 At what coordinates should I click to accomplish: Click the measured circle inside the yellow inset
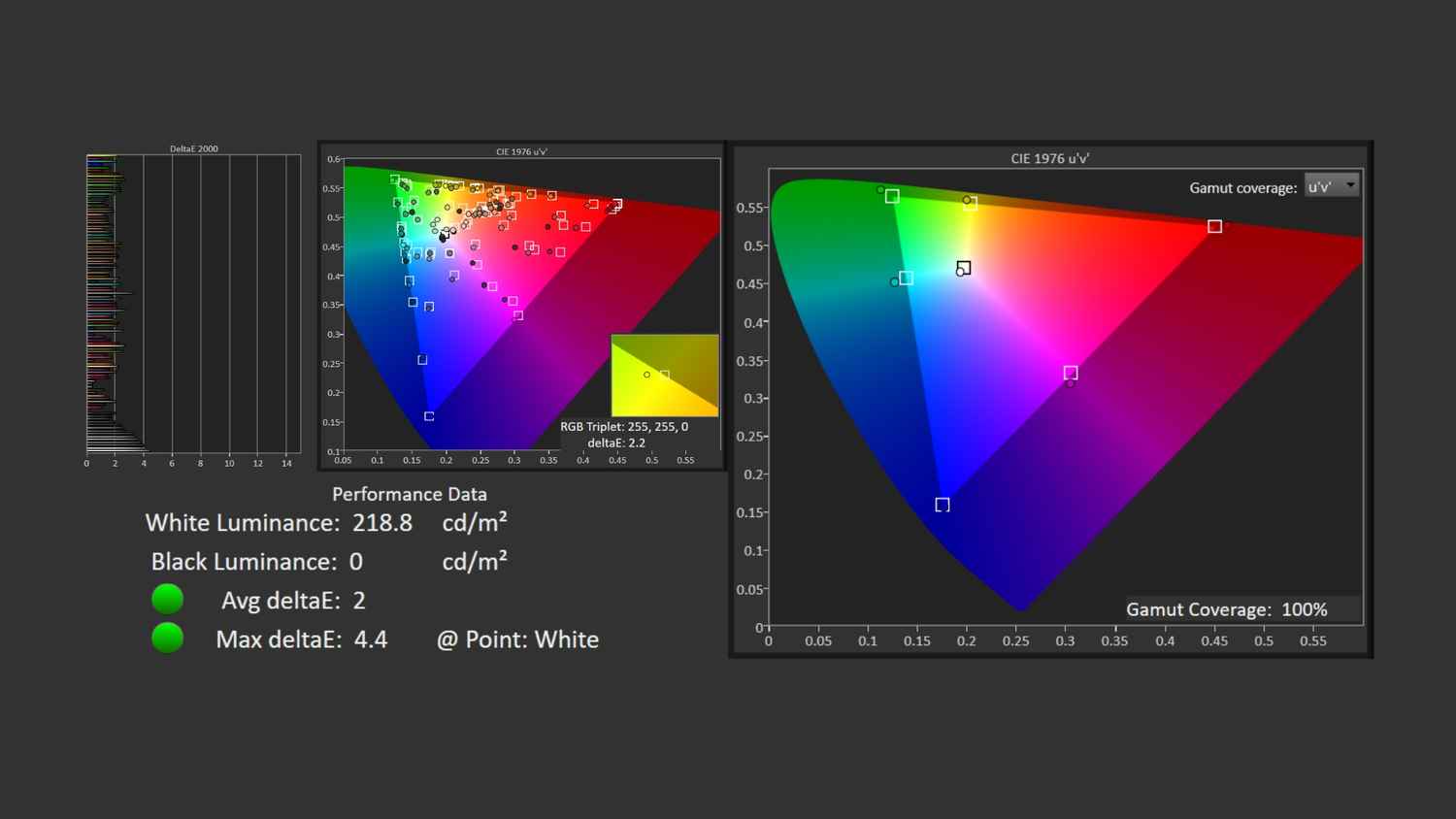coord(646,375)
